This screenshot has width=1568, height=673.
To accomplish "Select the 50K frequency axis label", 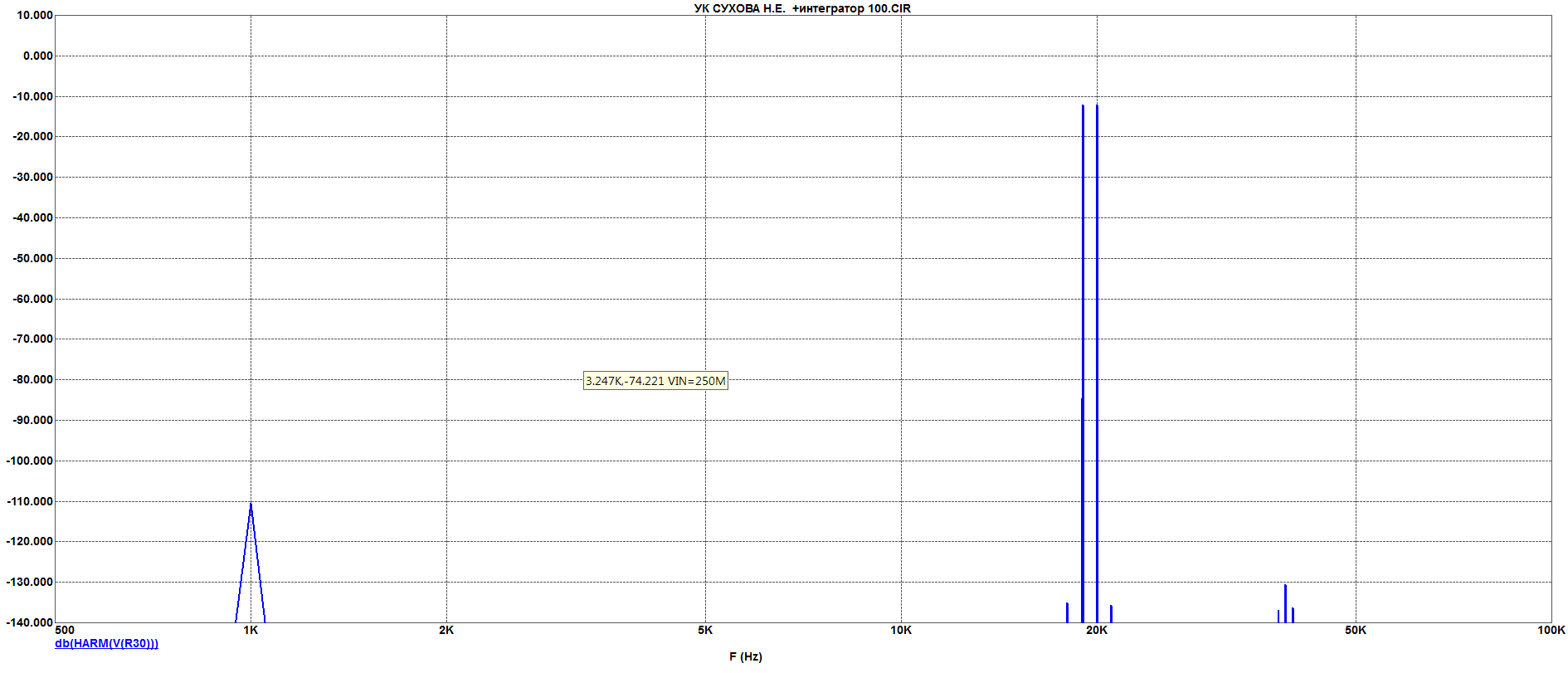I will point(1356,630).
